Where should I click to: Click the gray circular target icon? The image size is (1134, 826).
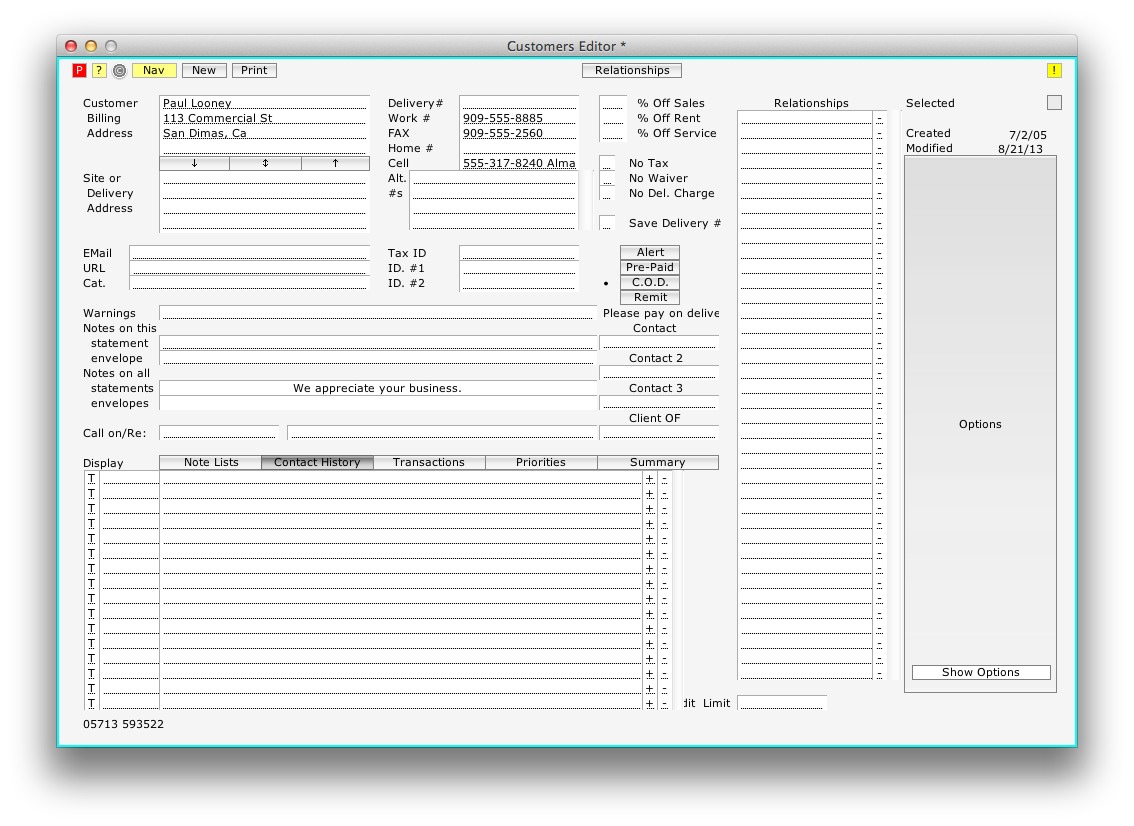(119, 70)
